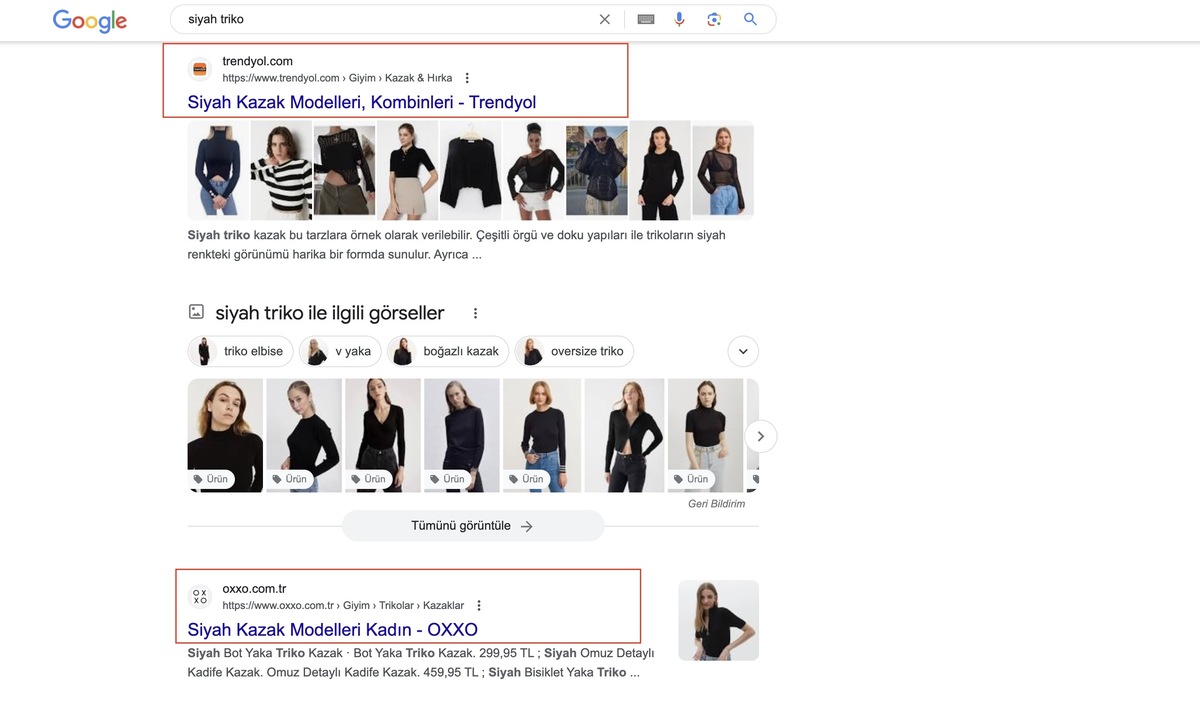1200x701 pixels.
Task: Click the Google logo
Action: 90,20
